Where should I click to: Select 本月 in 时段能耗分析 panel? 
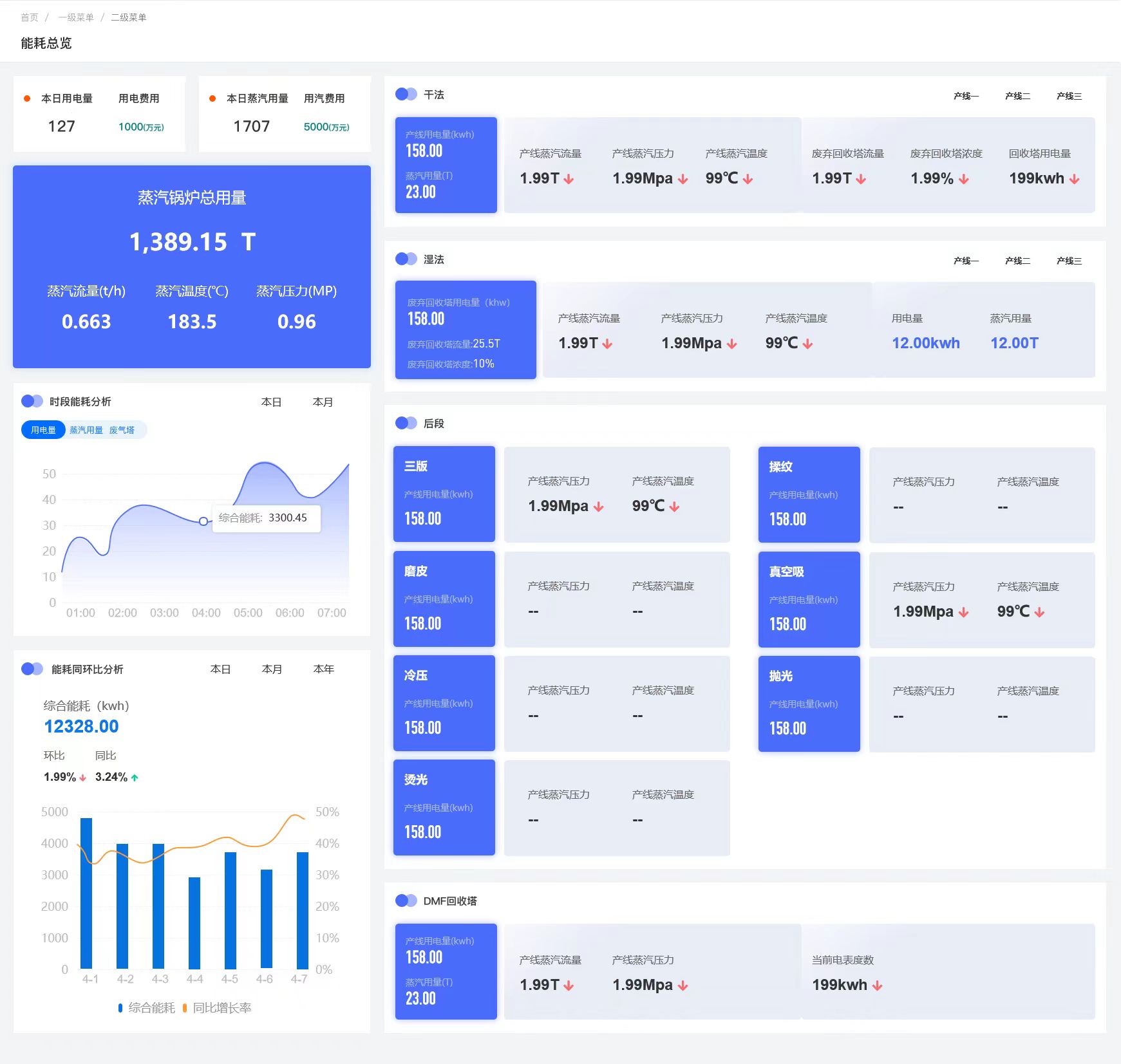click(x=323, y=402)
